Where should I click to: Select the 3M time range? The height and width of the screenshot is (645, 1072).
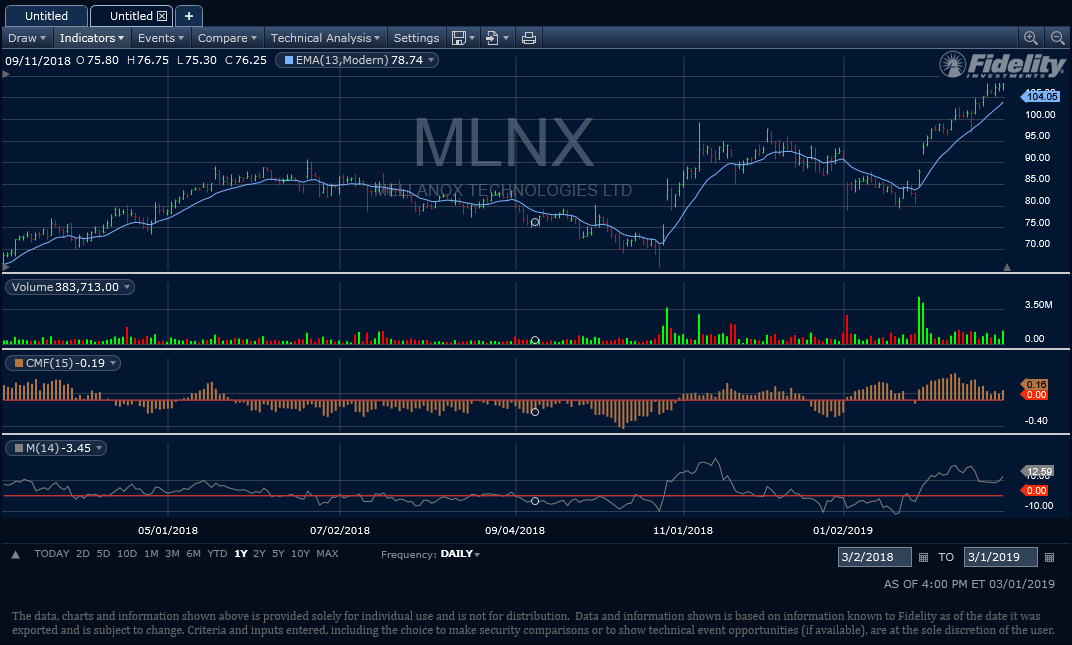point(172,554)
